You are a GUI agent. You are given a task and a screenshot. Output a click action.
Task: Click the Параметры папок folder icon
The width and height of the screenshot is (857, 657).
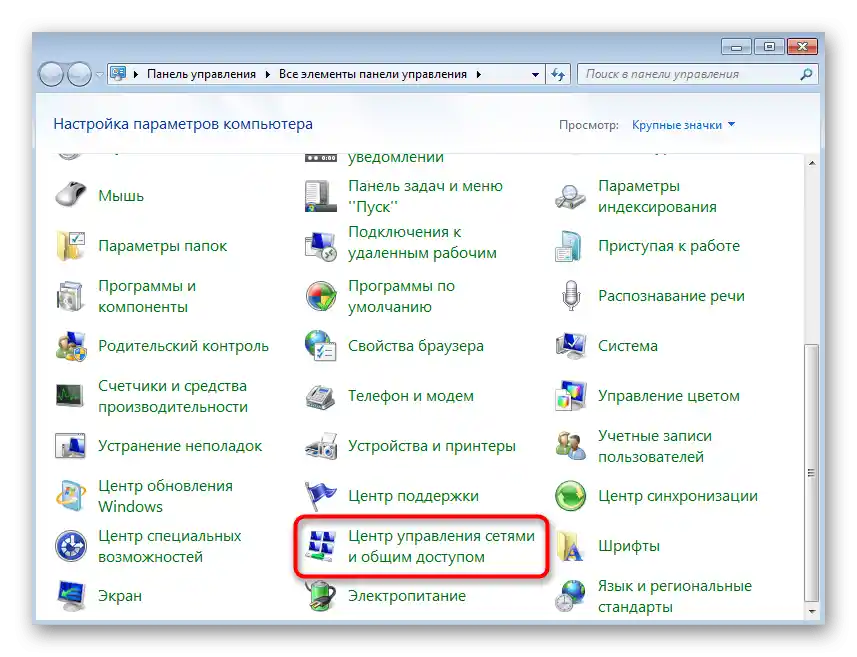(71, 245)
